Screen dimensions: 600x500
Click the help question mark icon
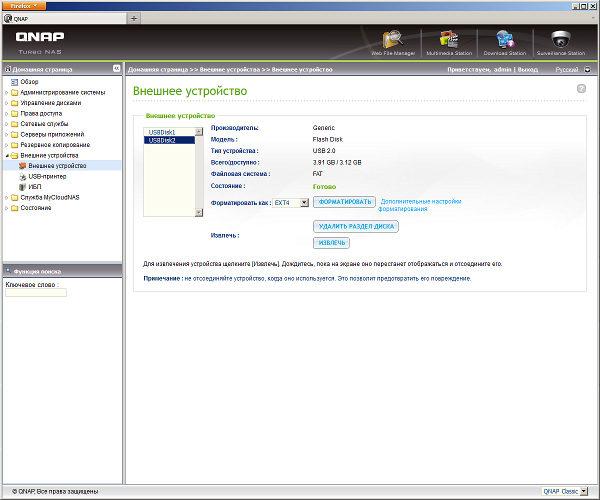click(x=581, y=89)
